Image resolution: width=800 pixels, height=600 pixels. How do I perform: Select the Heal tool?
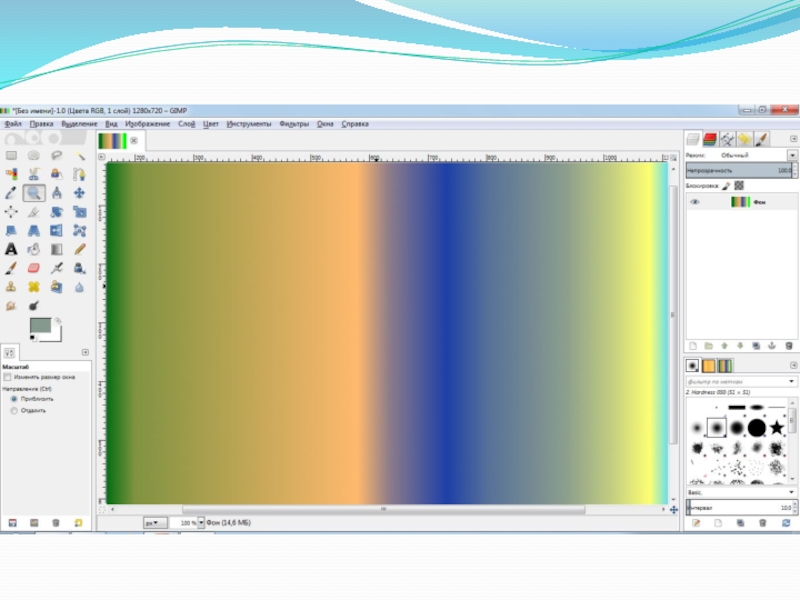[x=34, y=287]
